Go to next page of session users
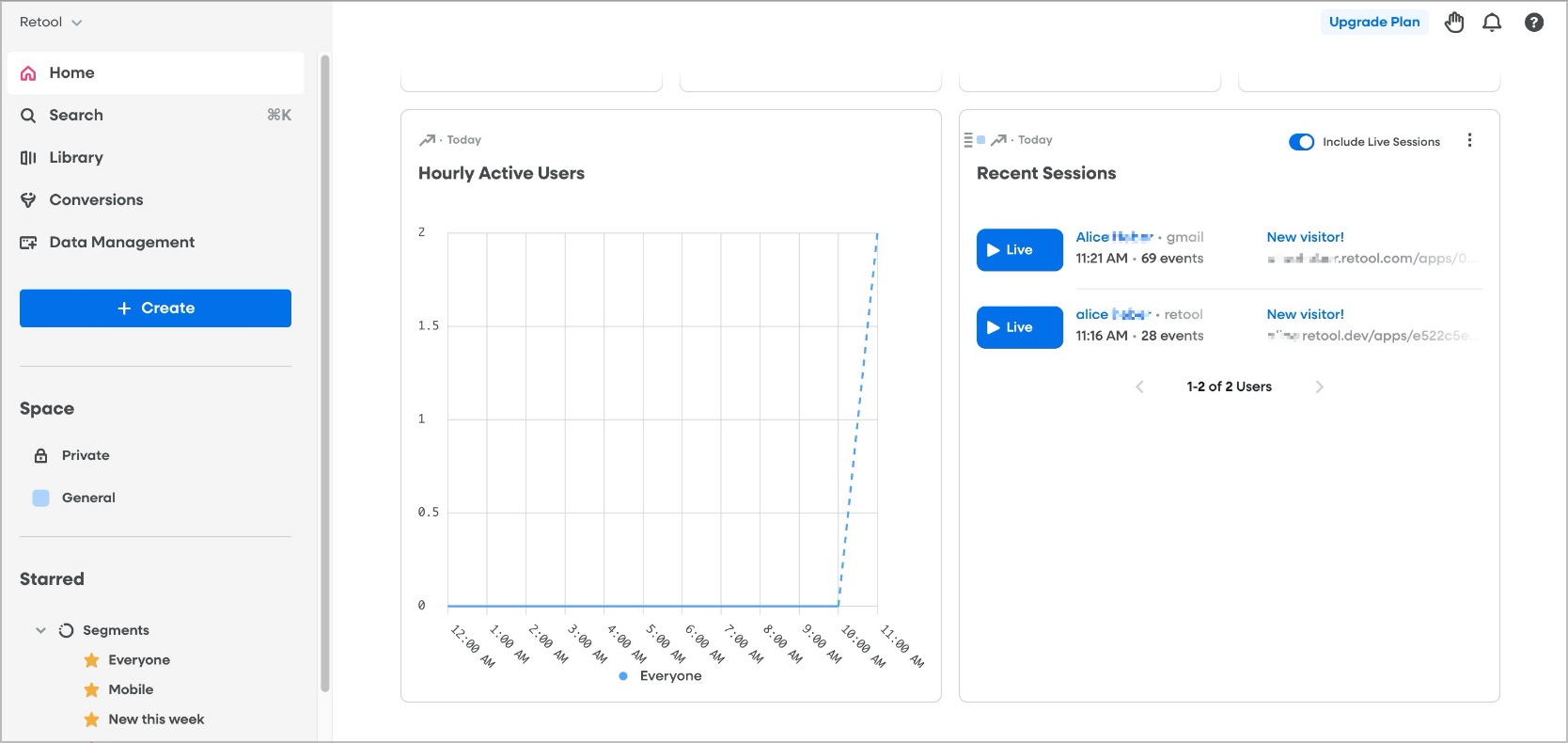 (1319, 387)
